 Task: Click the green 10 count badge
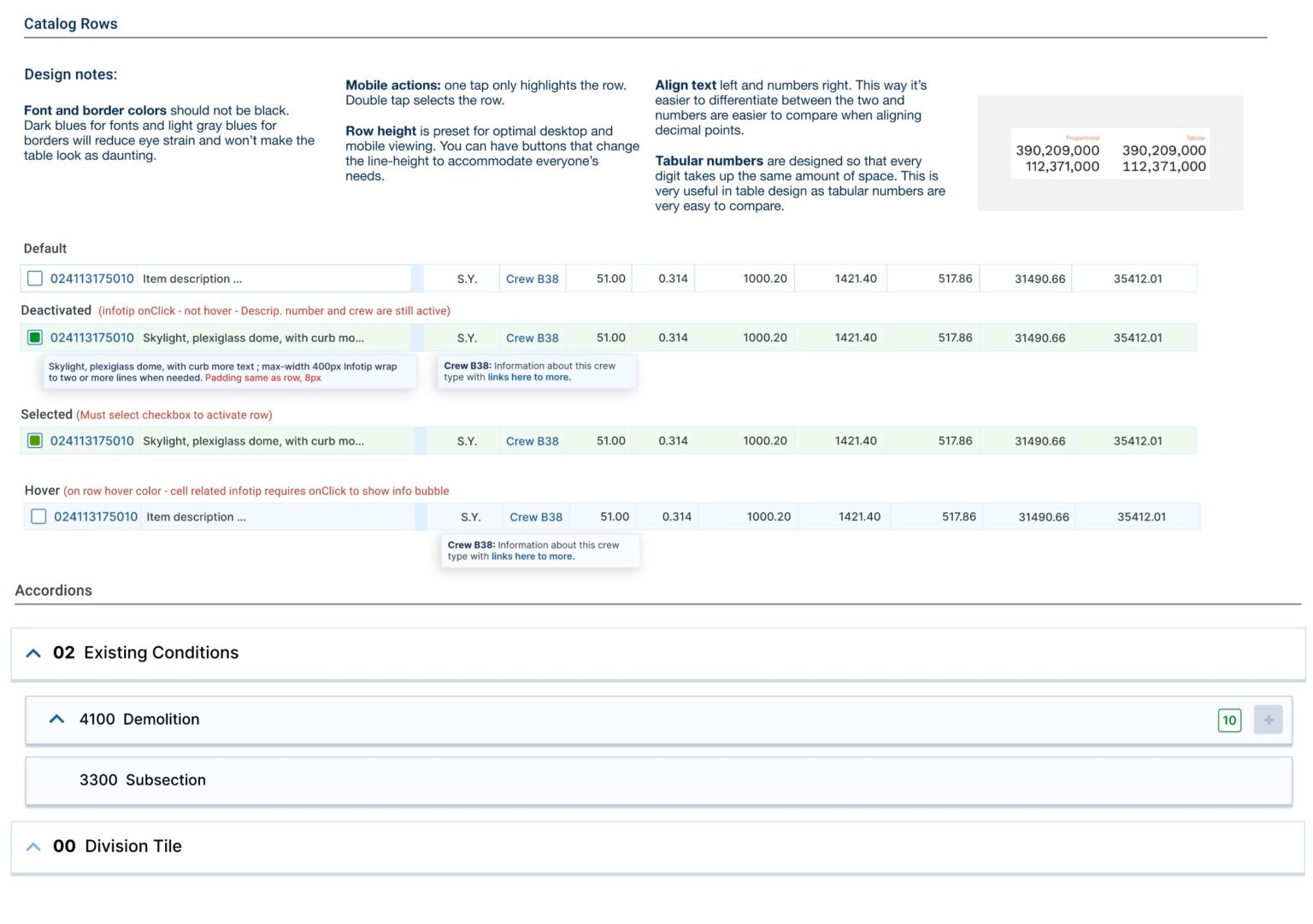click(1228, 720)
